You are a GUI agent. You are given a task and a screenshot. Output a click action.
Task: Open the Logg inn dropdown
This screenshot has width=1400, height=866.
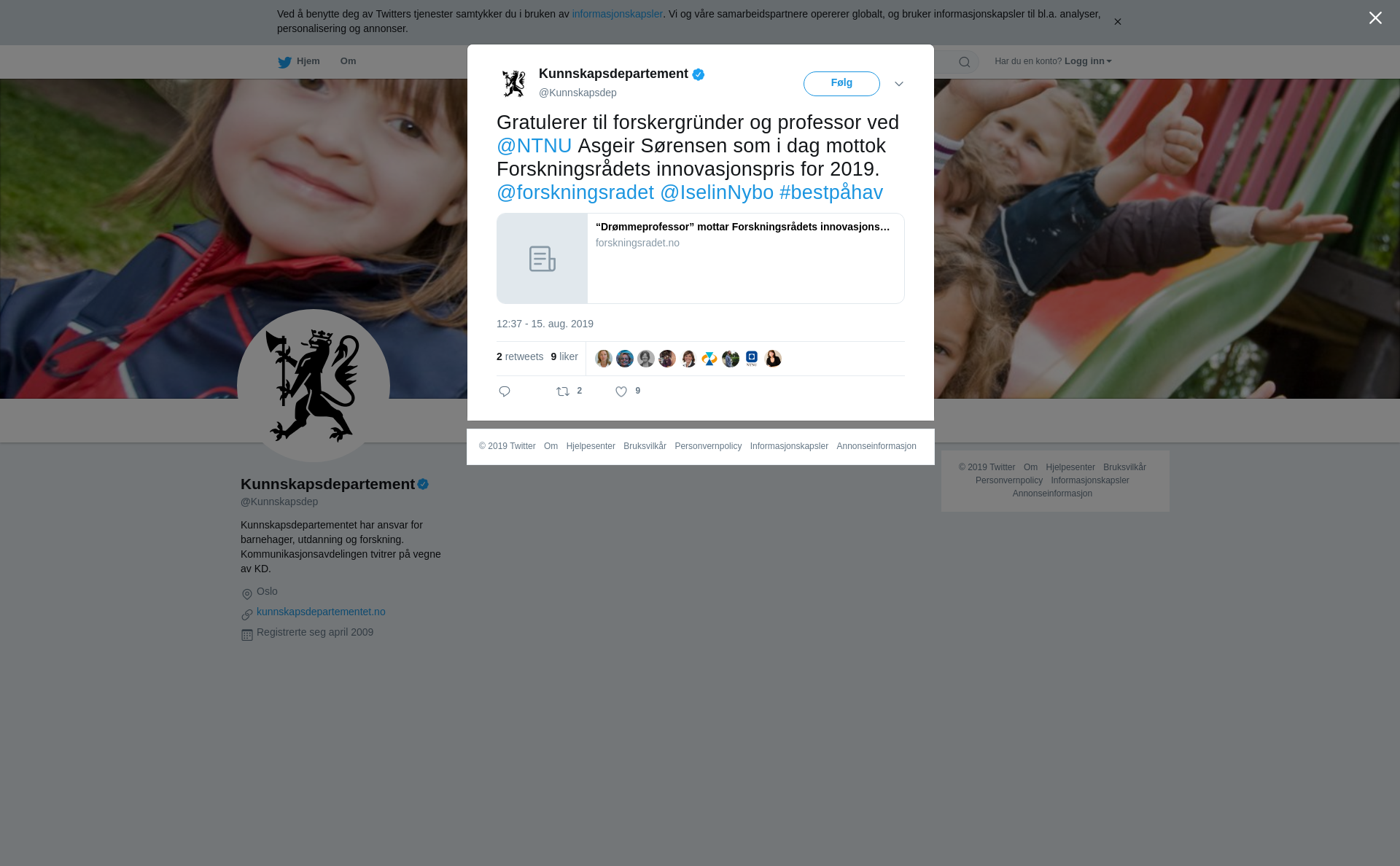click(x=1088, y=61)
